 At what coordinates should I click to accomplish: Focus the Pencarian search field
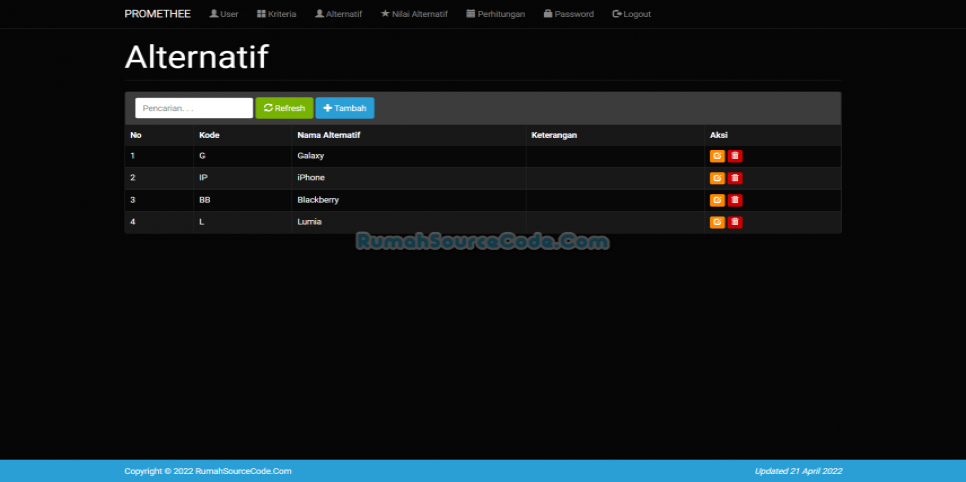pos(194,108)
